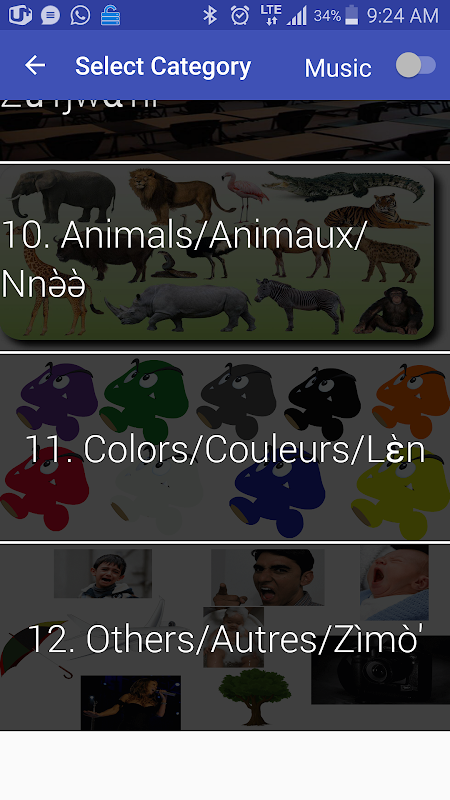Screen dimensions: 450x800
Task: Tap the Music label text
Action: [x=338, y=68]
